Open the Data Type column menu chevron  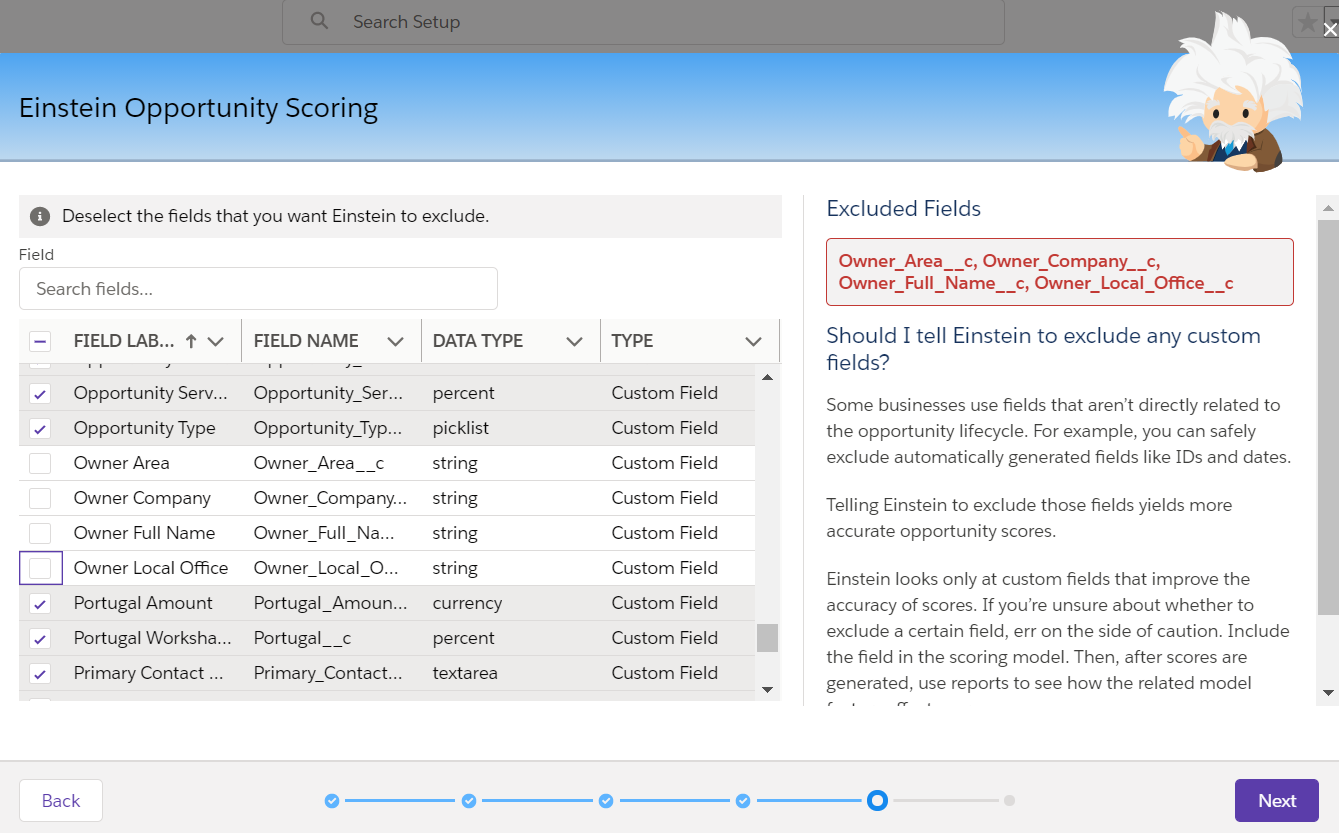[574, 341]
